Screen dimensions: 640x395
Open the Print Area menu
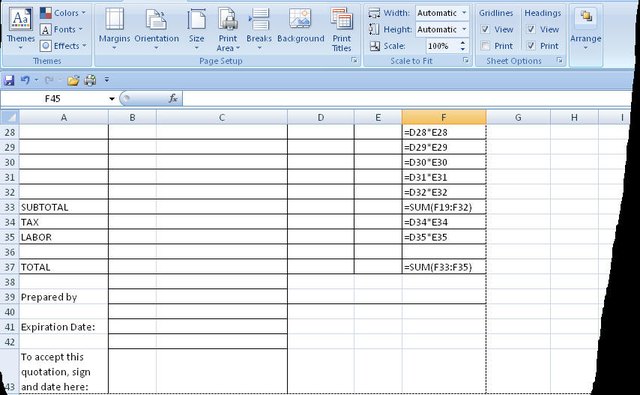[x=228, y=29]
